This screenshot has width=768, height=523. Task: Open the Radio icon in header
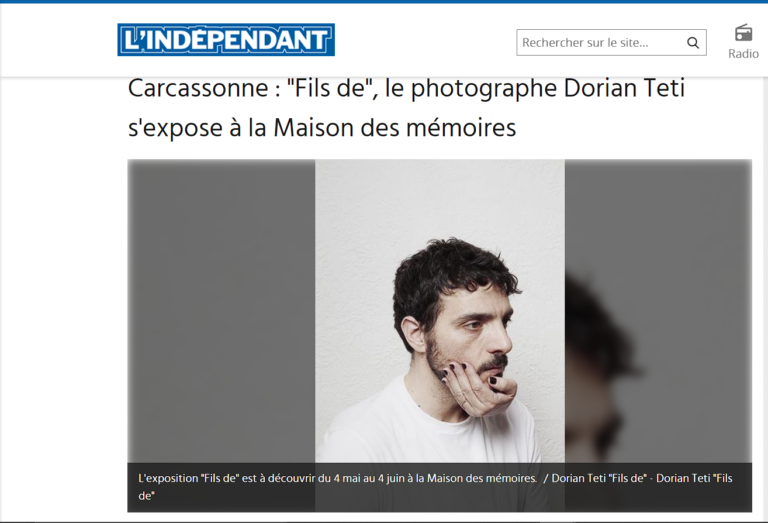[743, 33]
